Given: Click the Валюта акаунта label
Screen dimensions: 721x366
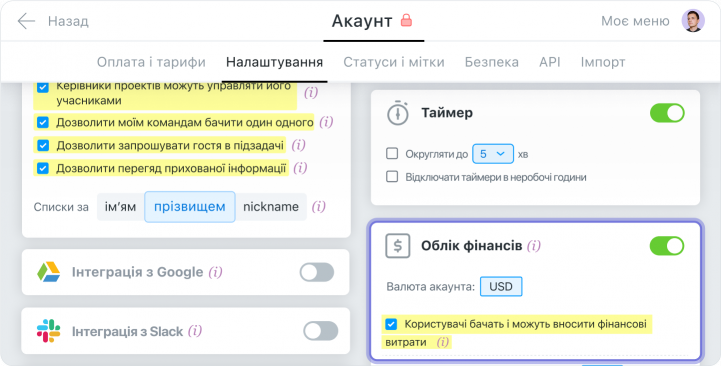Looking at the screenshot, I should click(x=430, y=287).
